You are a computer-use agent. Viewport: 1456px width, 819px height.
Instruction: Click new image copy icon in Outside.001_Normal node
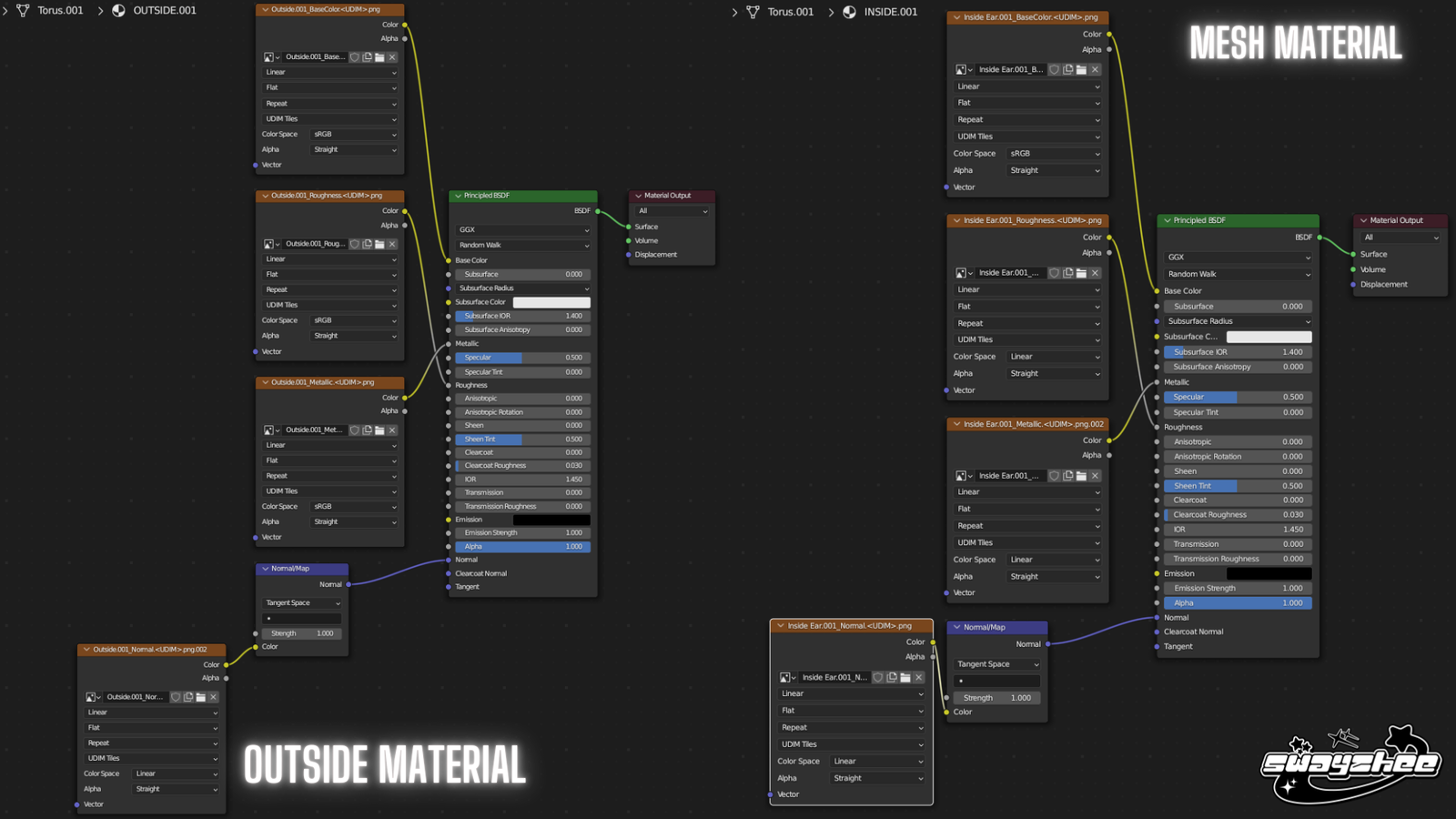coord(188,697)
